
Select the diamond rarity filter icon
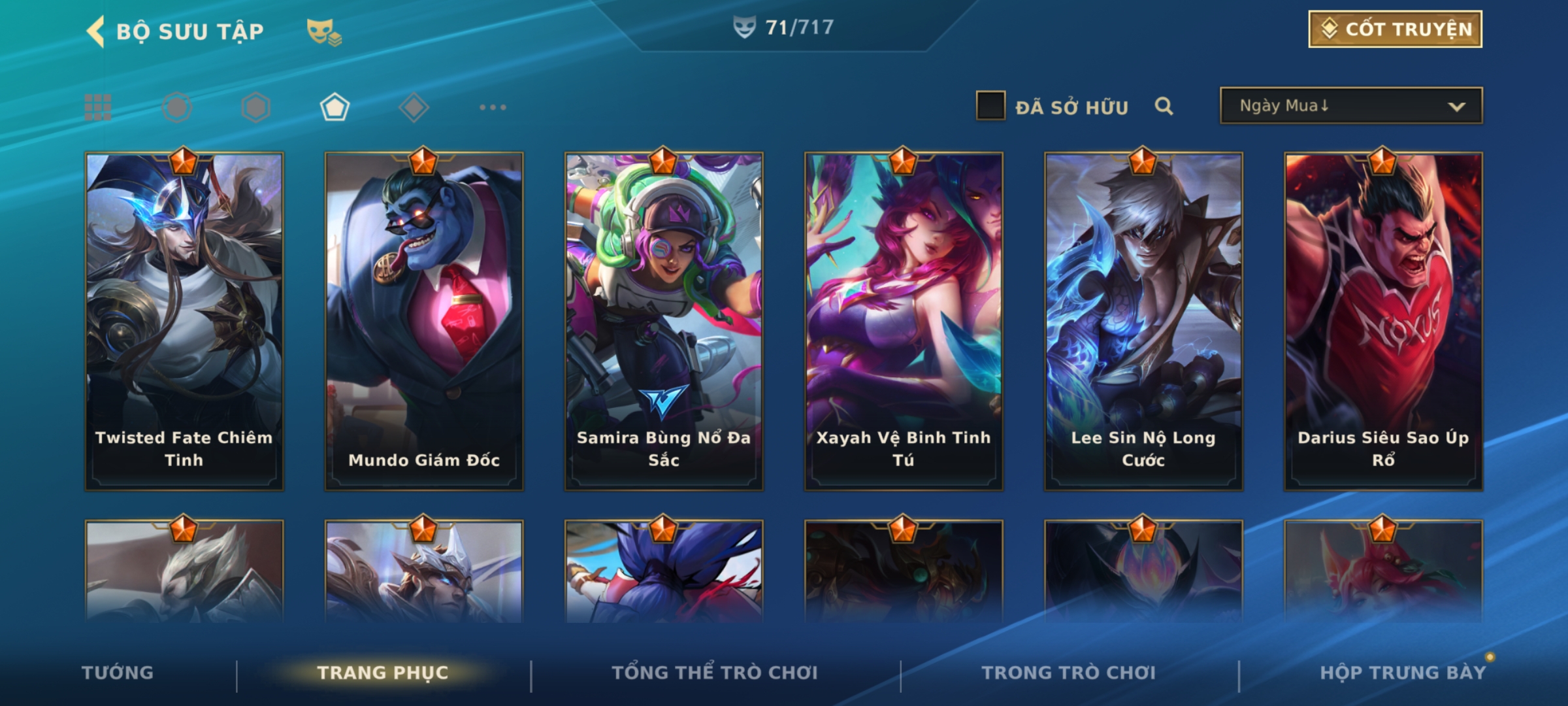414,107
